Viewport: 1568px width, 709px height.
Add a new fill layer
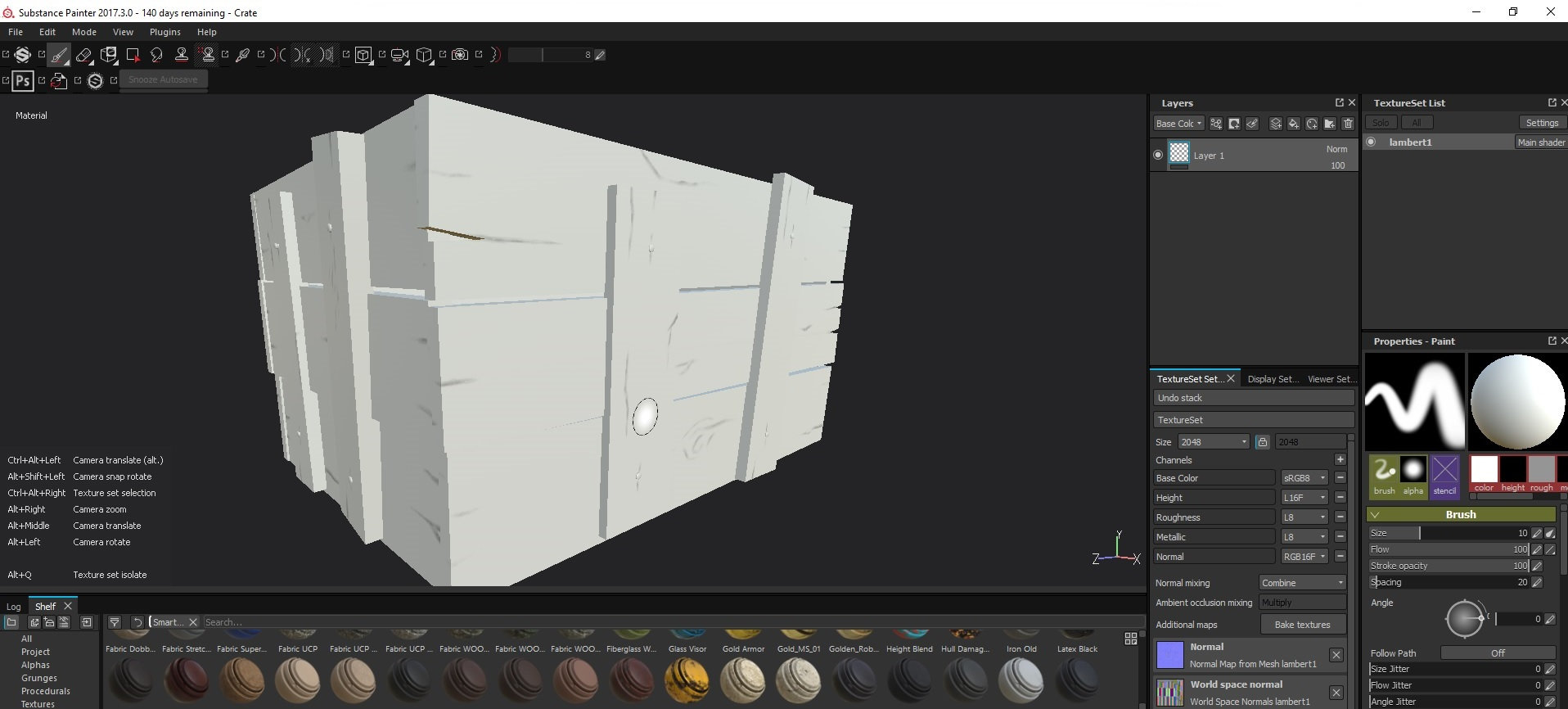point(1294,124)
